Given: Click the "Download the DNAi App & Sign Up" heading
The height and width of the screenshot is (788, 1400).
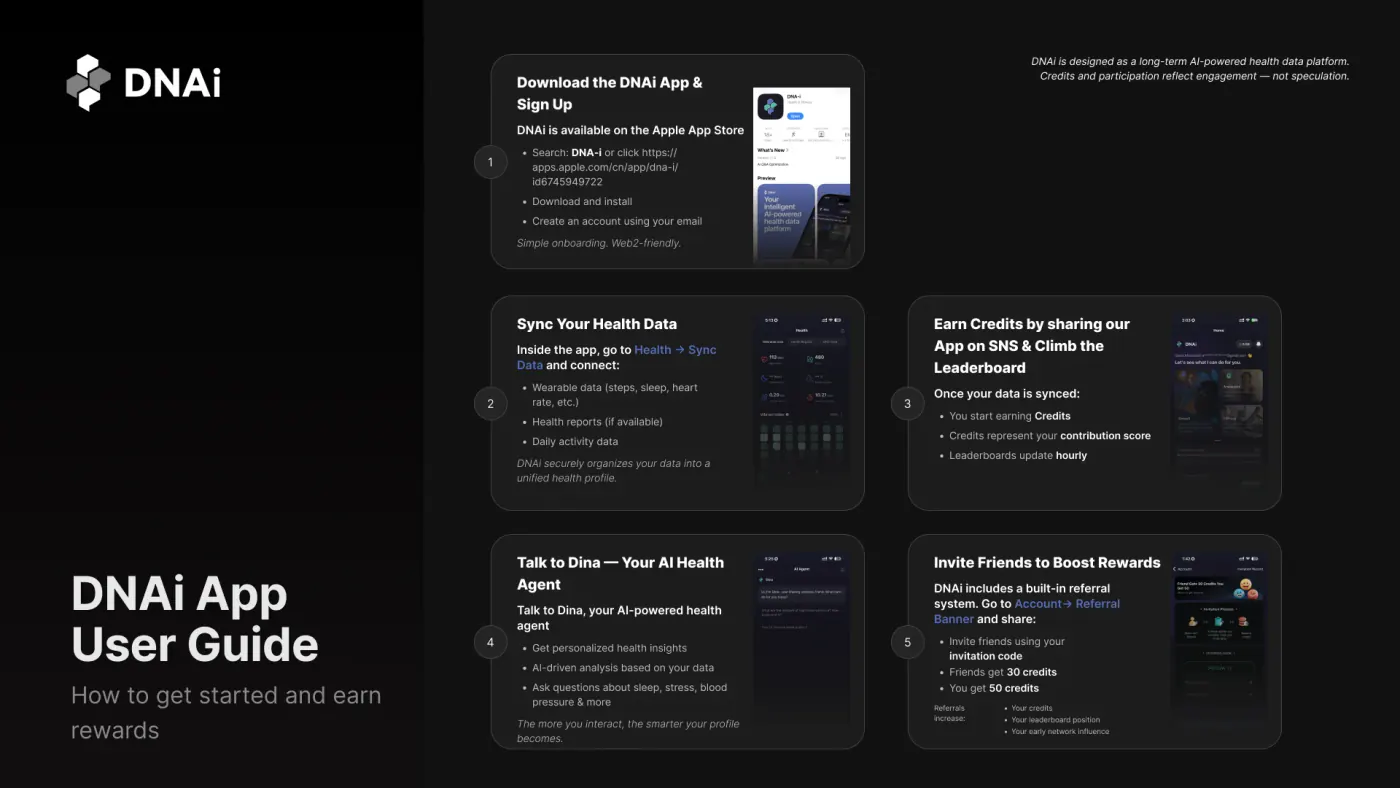Looking at the screenshot, I should click(610, 93).
